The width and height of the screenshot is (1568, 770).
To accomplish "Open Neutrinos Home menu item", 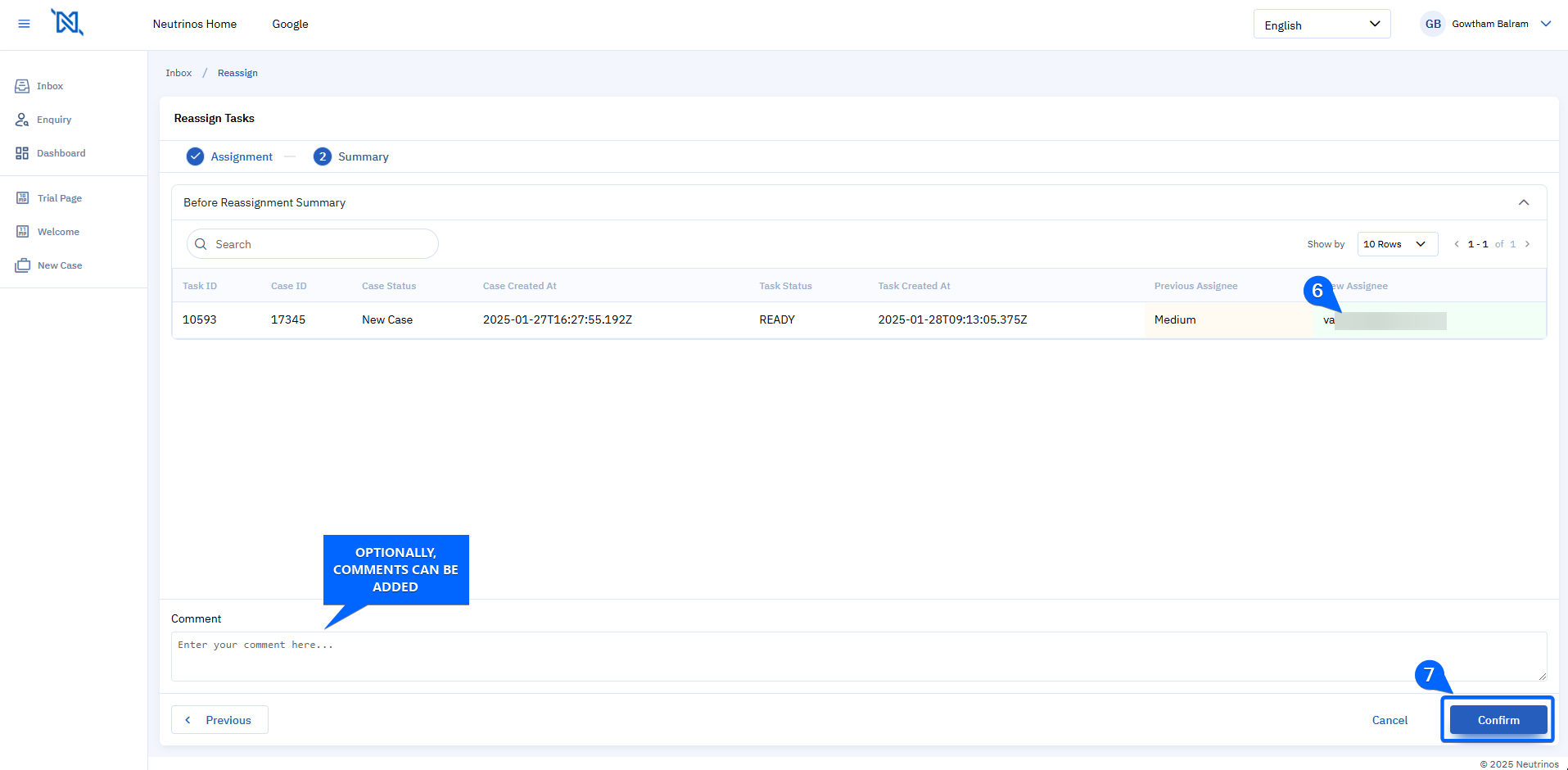I will coord(195,24).
